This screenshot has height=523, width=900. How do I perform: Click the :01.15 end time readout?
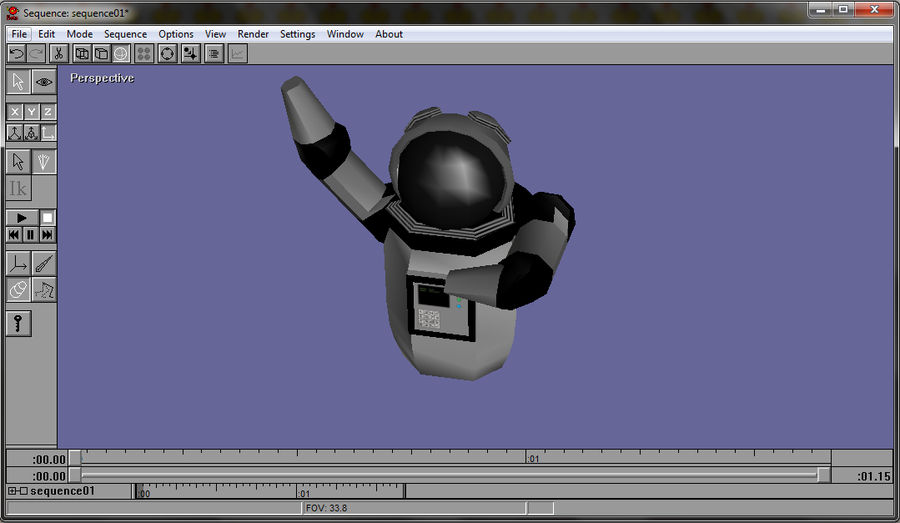[x=874, y=476]
